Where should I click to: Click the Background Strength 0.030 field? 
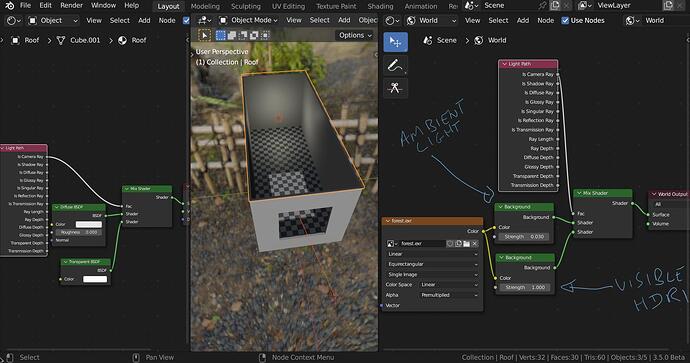(525, 237)
